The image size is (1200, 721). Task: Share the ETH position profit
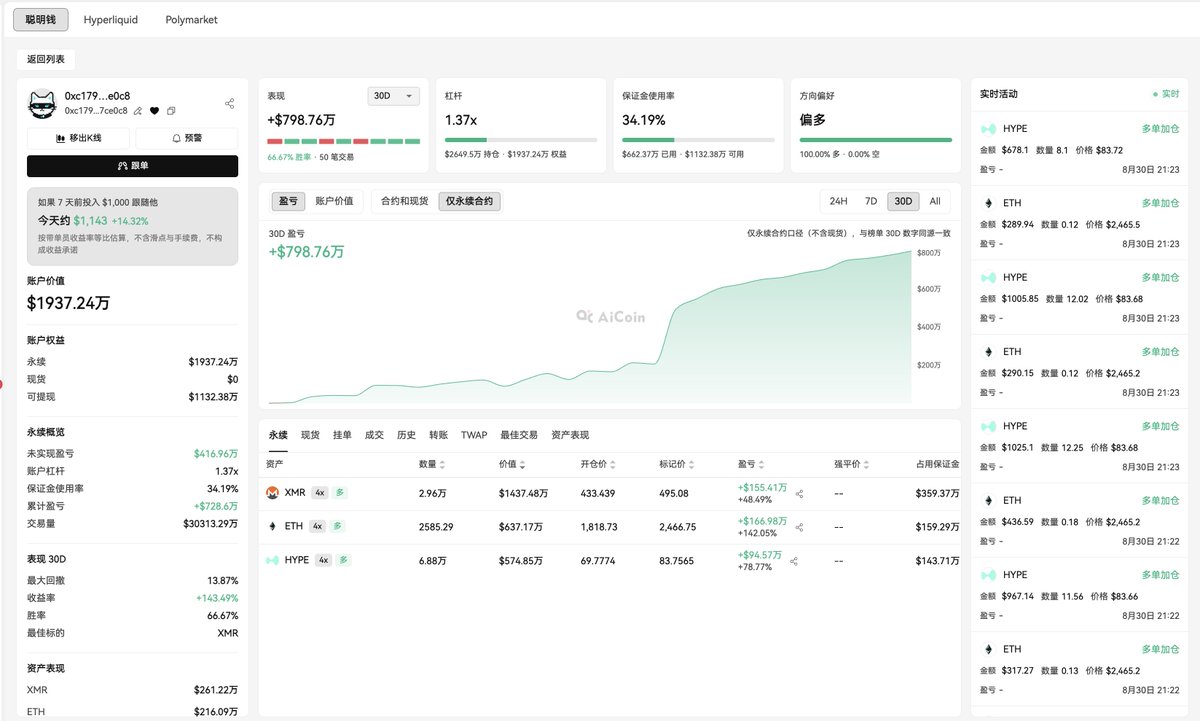coord(799,527)
